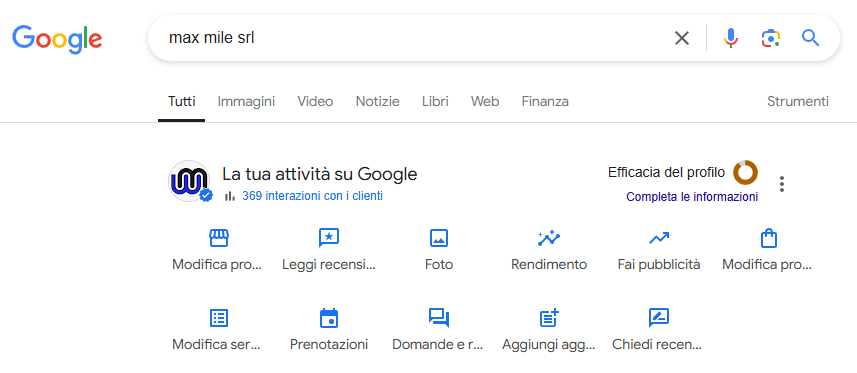Open the Leggi recensioni shortcut
Image resolution: width=857 pixels, height=373 pixels.
[x=329, y=250]
